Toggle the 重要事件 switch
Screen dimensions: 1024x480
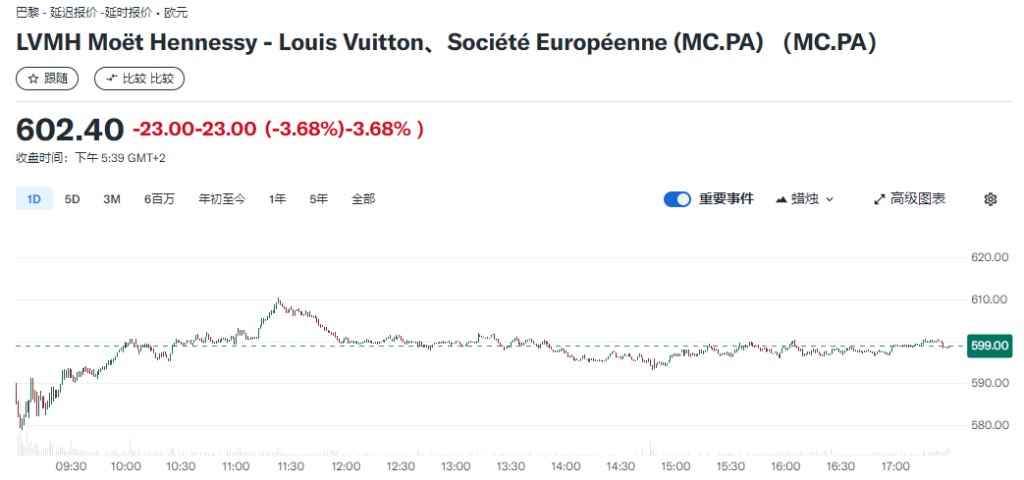(677, 199)
